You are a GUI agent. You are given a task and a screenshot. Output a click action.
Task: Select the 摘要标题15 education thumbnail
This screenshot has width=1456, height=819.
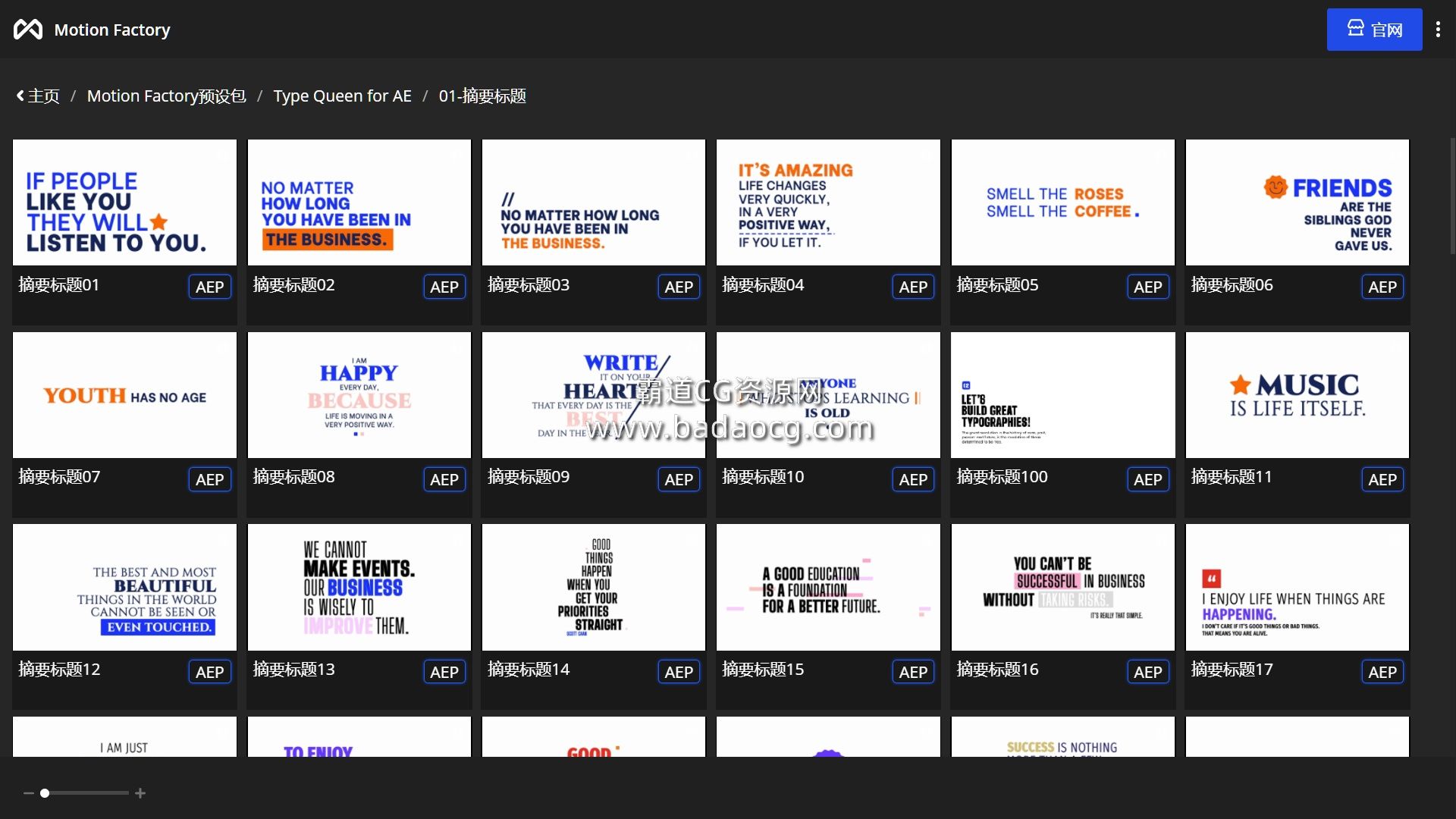828,587
